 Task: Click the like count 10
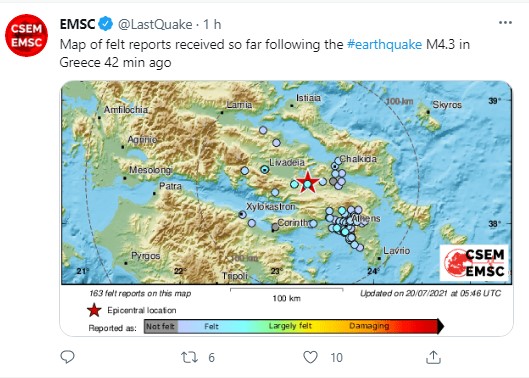click(x=336, y=357)
